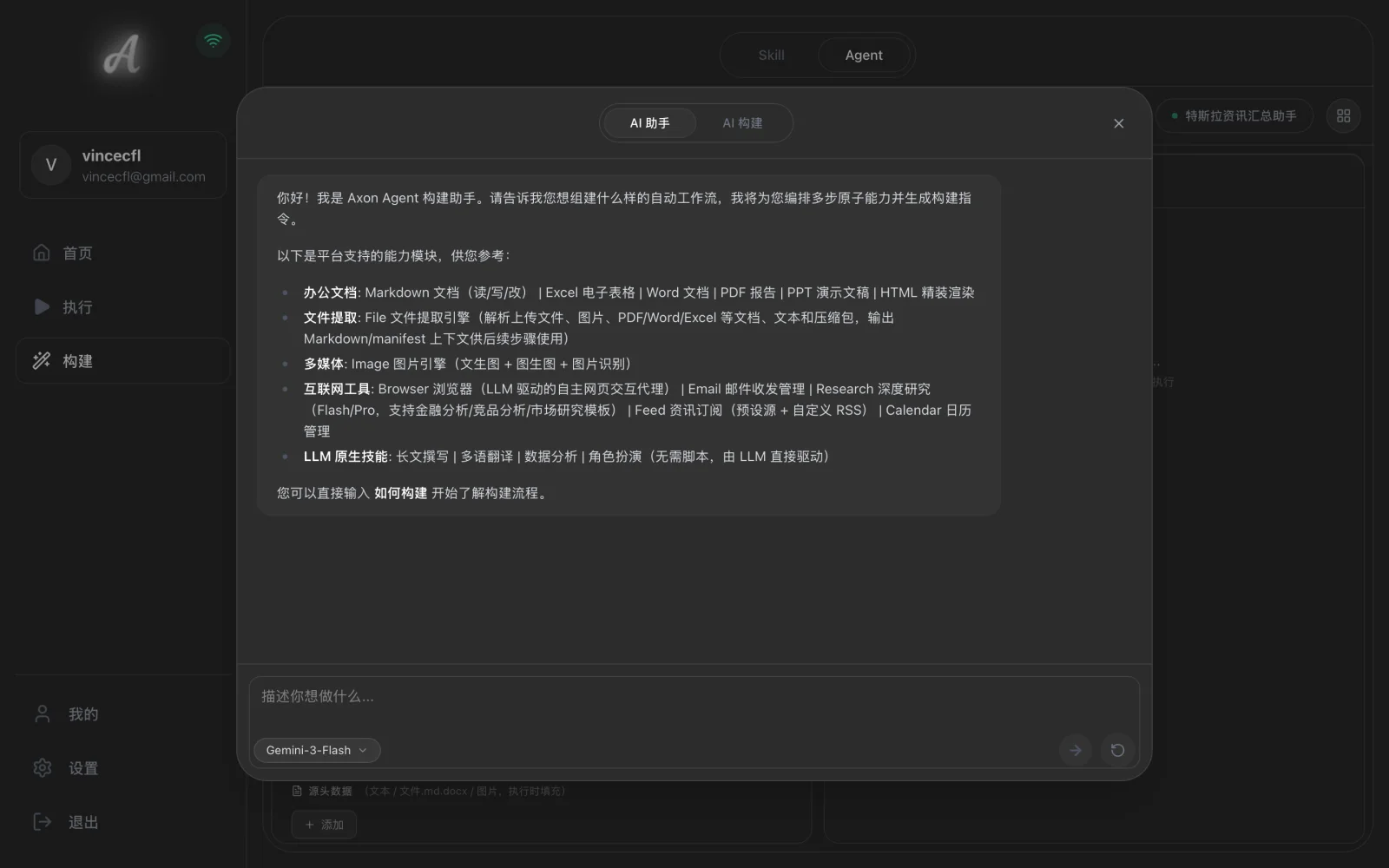Click the magic wand icon beside 构建
Viewport: 1389px width, 868px height.
(x=42, y=360)
